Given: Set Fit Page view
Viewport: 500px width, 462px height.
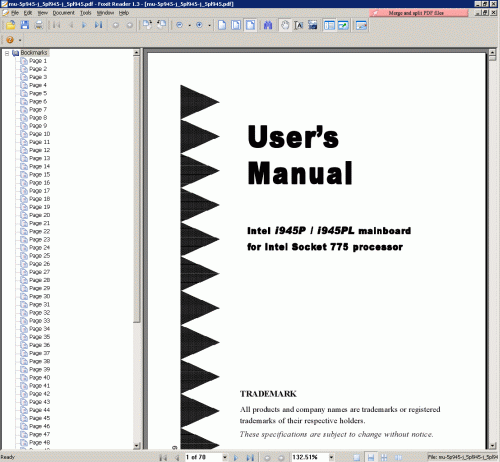Looking at the screenshot, I should (236, 25).
